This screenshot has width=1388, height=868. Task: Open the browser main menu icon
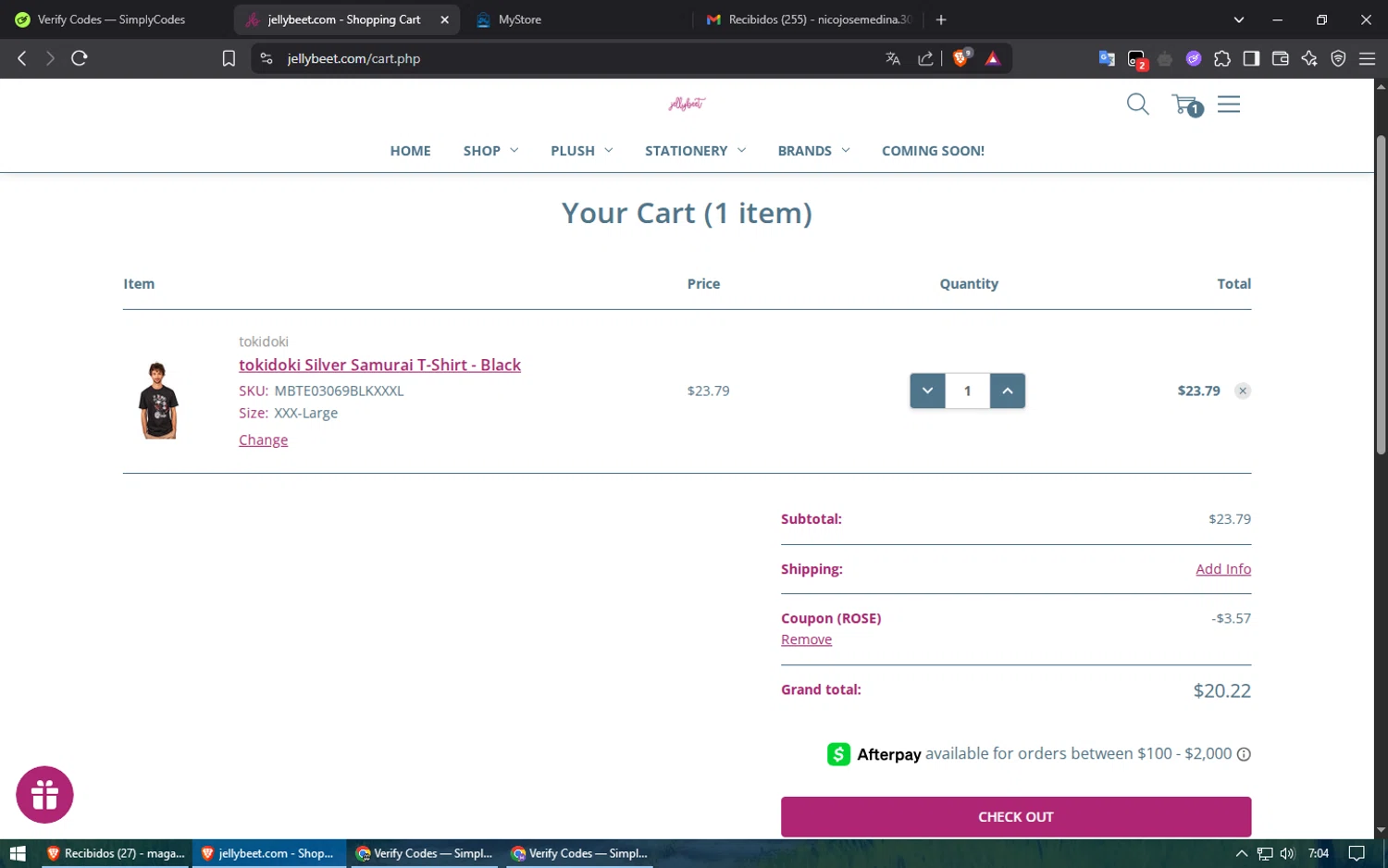(x=1367, y=58)
